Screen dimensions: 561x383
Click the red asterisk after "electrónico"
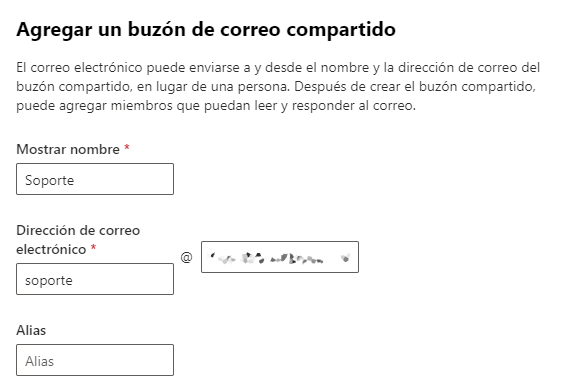point(93,247)
